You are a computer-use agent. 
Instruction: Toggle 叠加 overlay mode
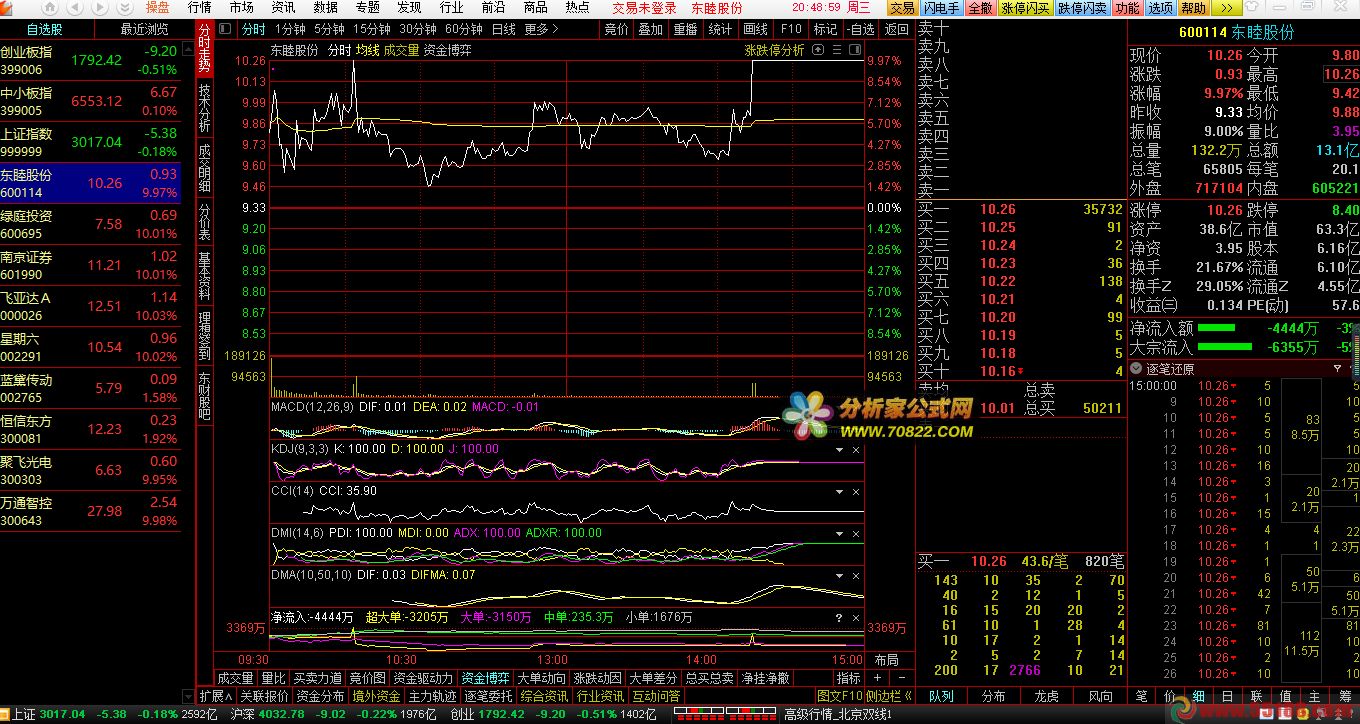(651, 30)
